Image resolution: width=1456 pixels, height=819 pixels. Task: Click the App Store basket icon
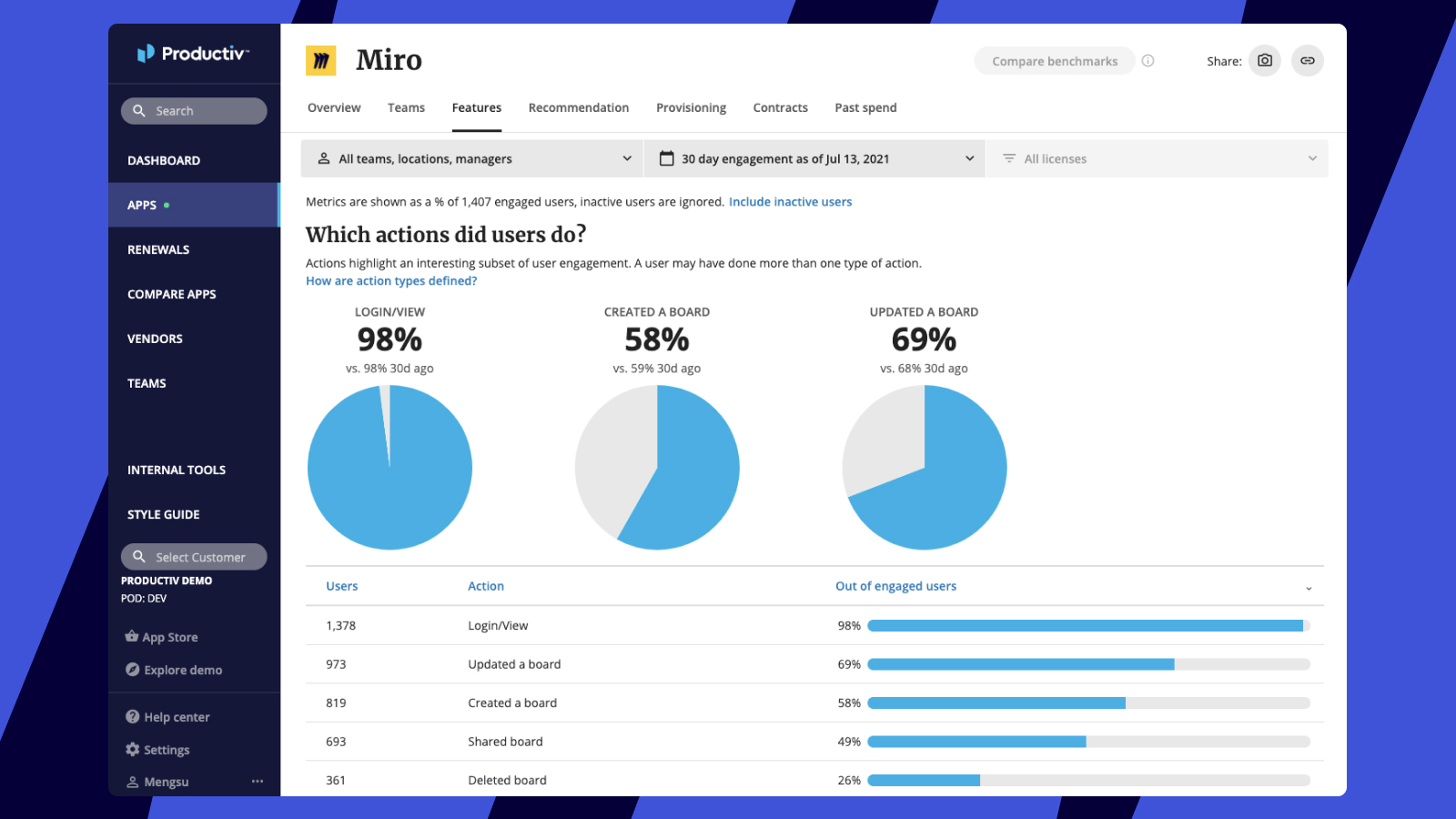(x=132, y=636)
